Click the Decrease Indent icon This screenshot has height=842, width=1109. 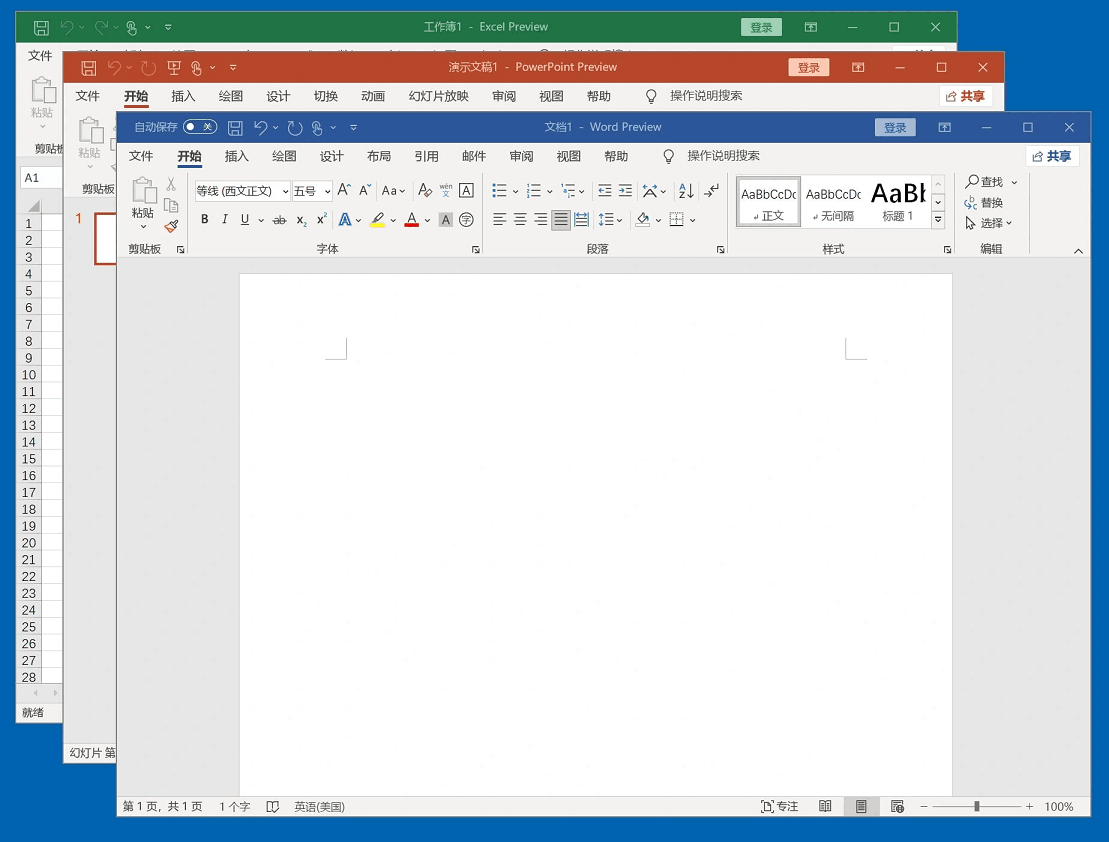(x=605, y=190)
